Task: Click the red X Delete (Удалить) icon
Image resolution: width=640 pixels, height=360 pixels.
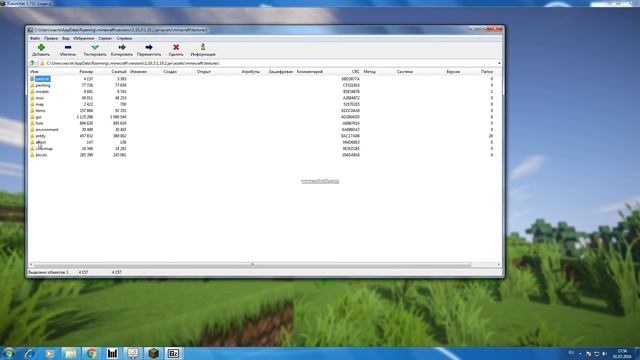Action: 176,48
